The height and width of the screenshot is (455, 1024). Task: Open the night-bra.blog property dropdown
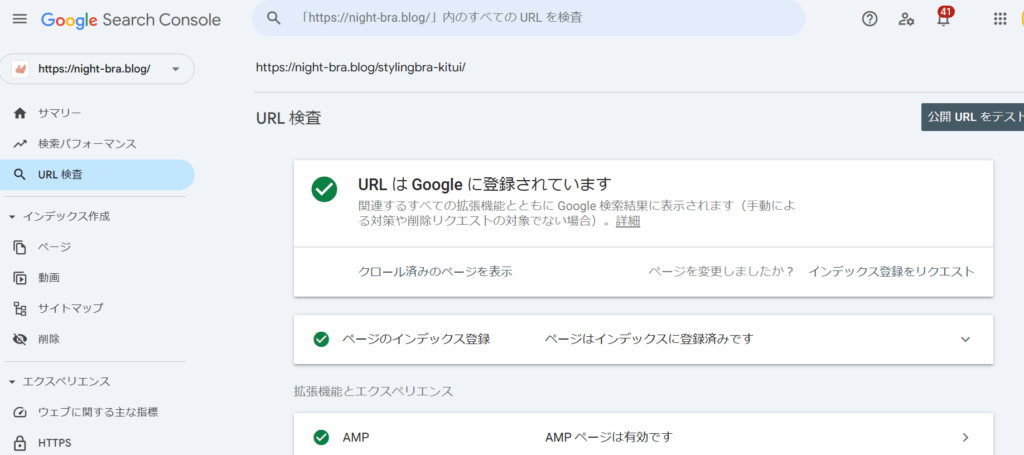(97, 69)
